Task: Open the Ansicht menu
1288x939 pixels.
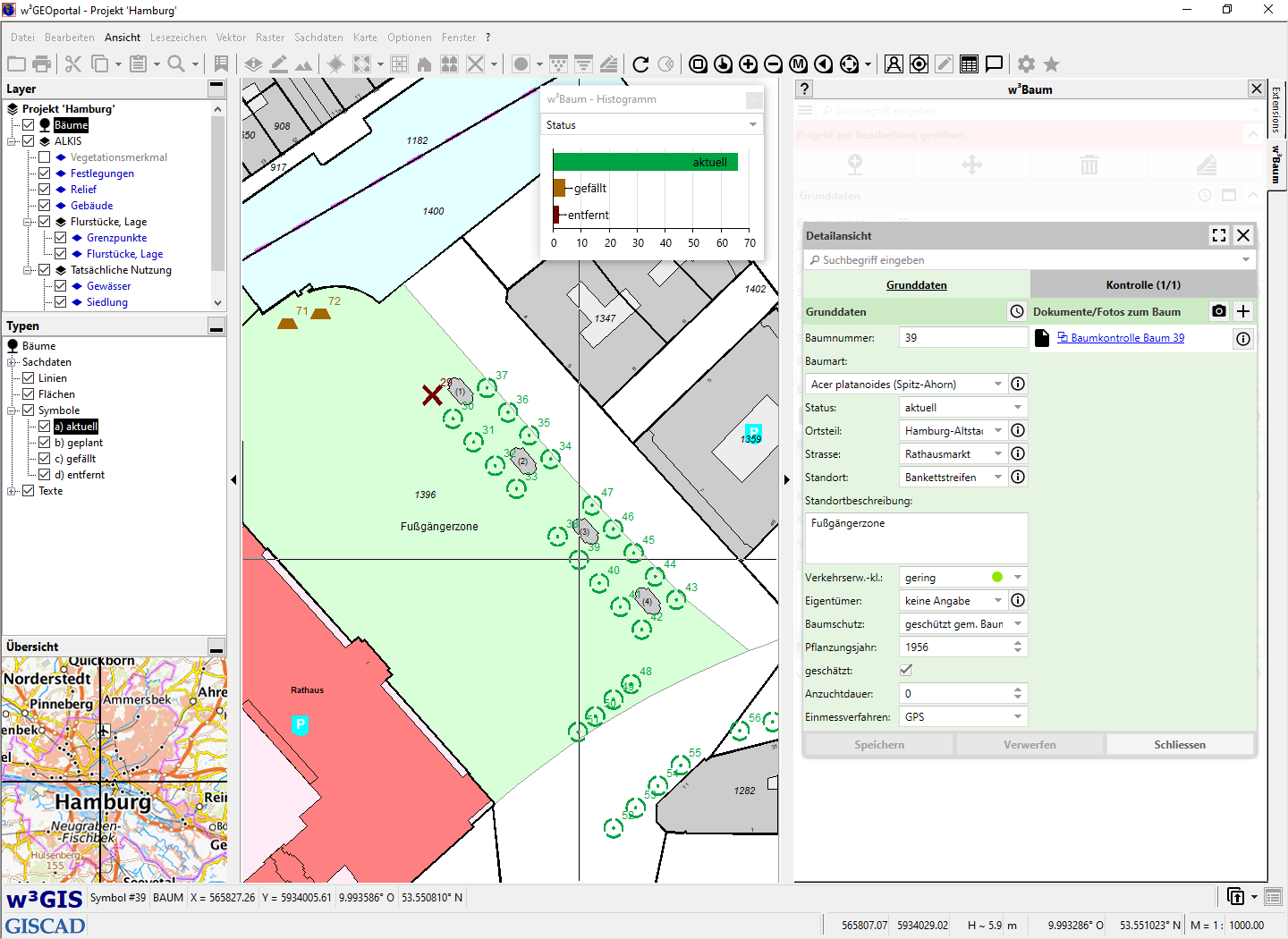Action: [123, 38]
